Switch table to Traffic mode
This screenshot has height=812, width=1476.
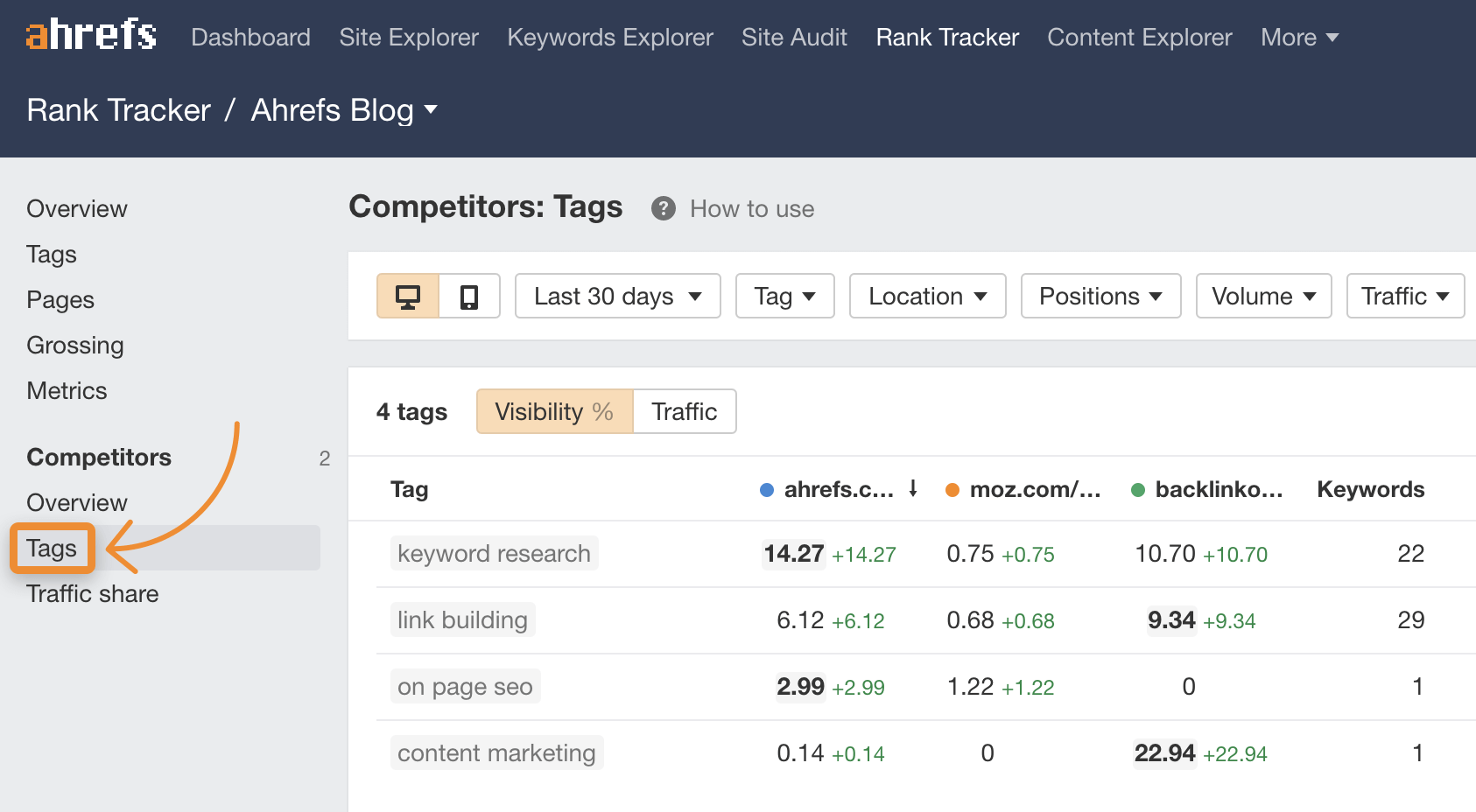coord(684,411)
